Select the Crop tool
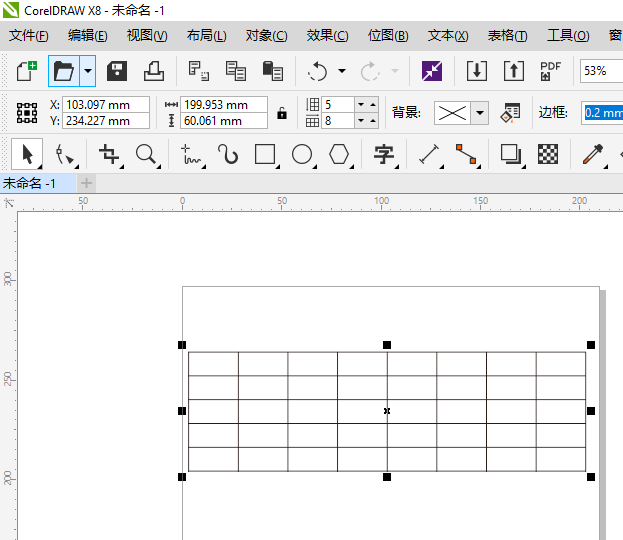The width and height of the screenshot is (623, 540). [109, 154]
